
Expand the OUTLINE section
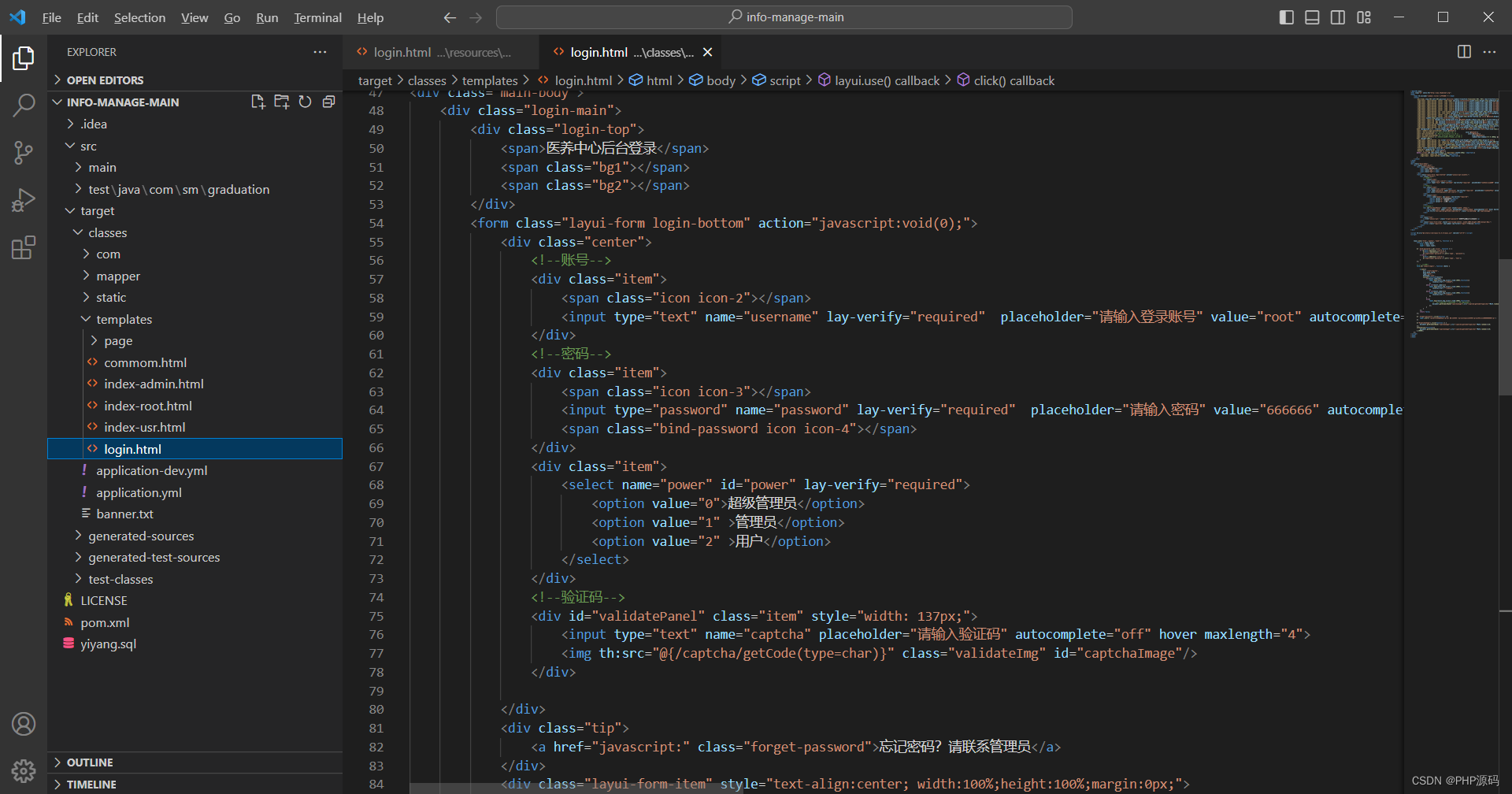coord(195,762)
